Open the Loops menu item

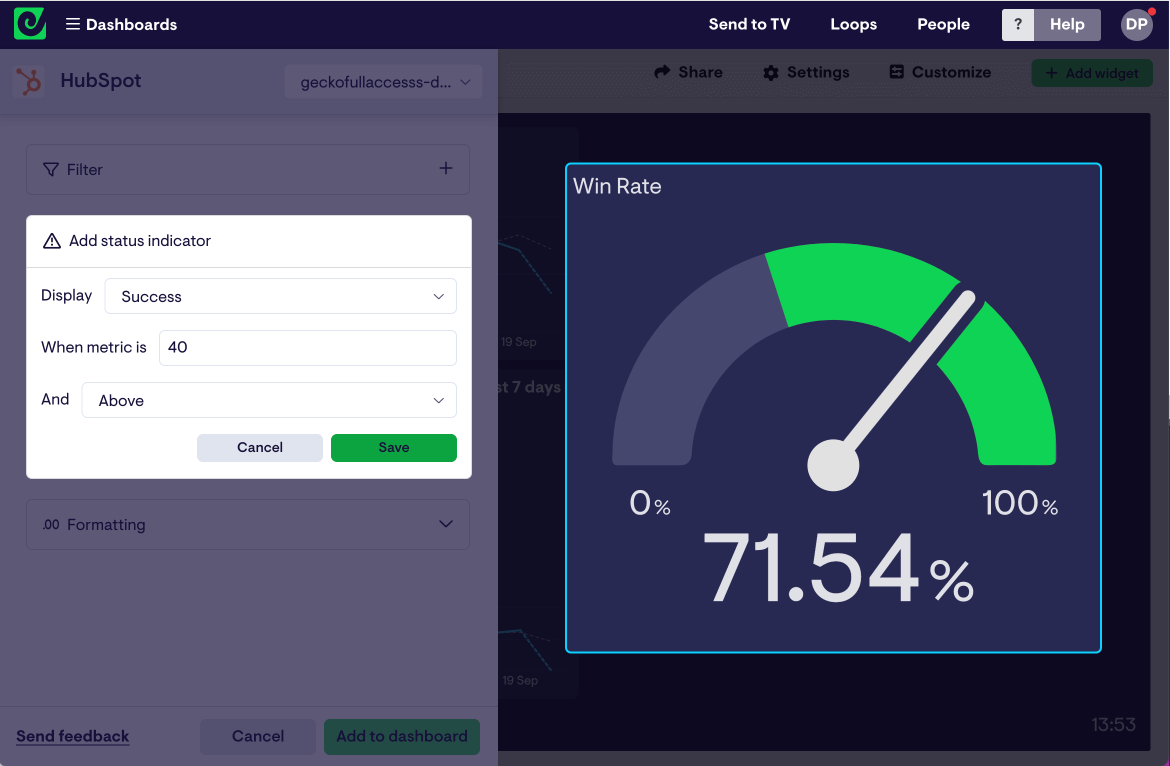(853, 24)
